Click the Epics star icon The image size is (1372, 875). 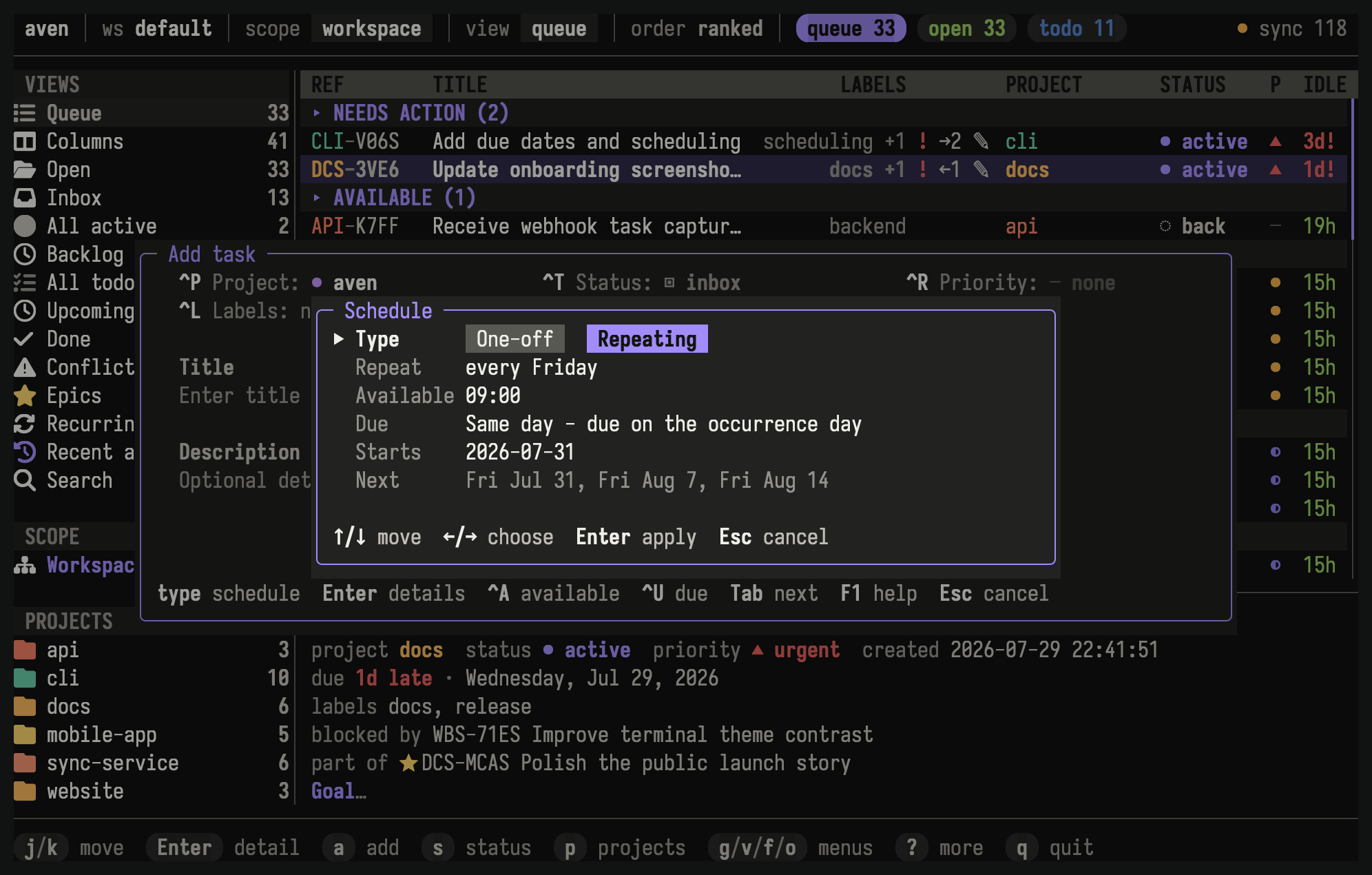point(25,395)
